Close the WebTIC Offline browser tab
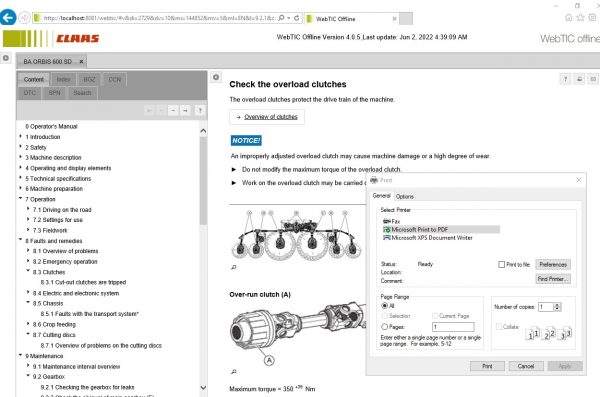Image resolution: width=600 pixels, height=397 pixels. tap(394, 18)
